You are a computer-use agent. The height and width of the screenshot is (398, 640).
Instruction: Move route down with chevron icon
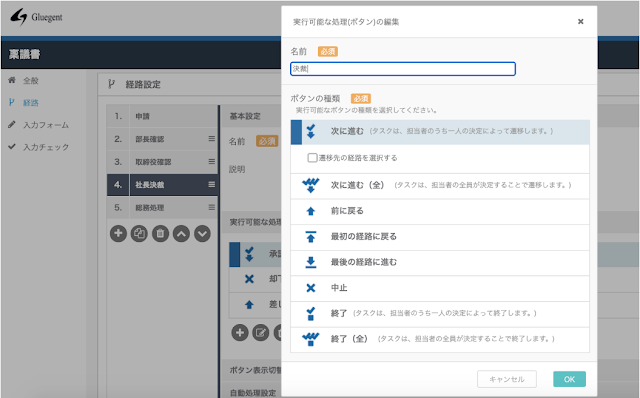tap(202, 234)
